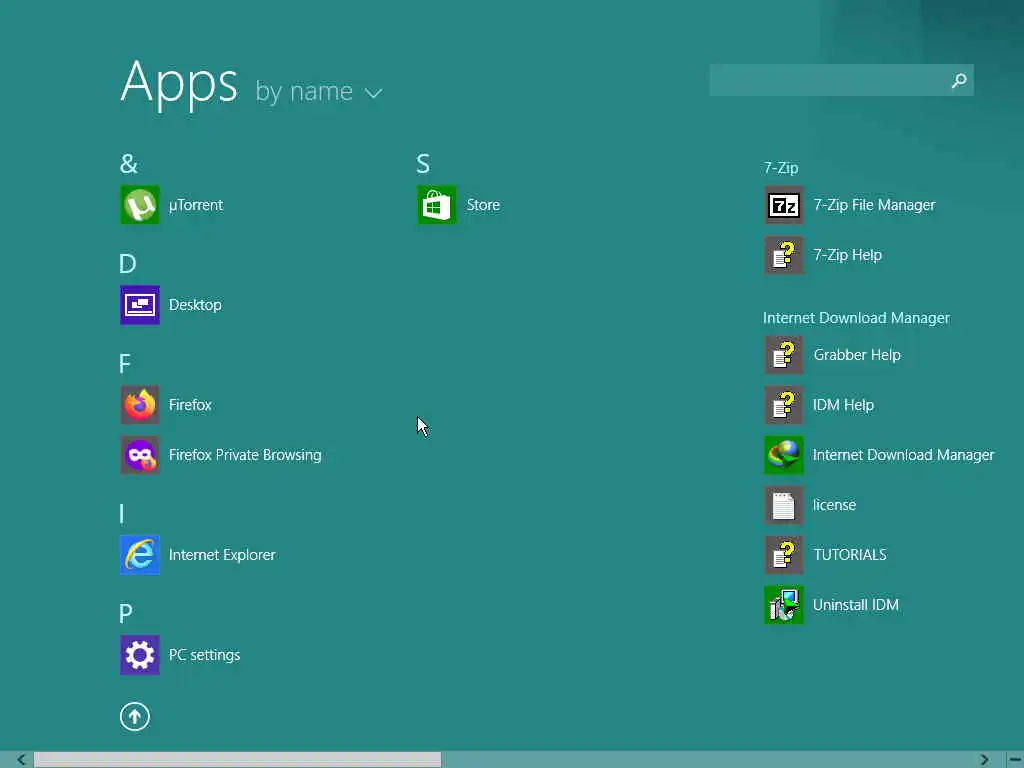Click the 'Internet Download Manager' group header
1024x768 pixels.
click(x=856, y=318)
